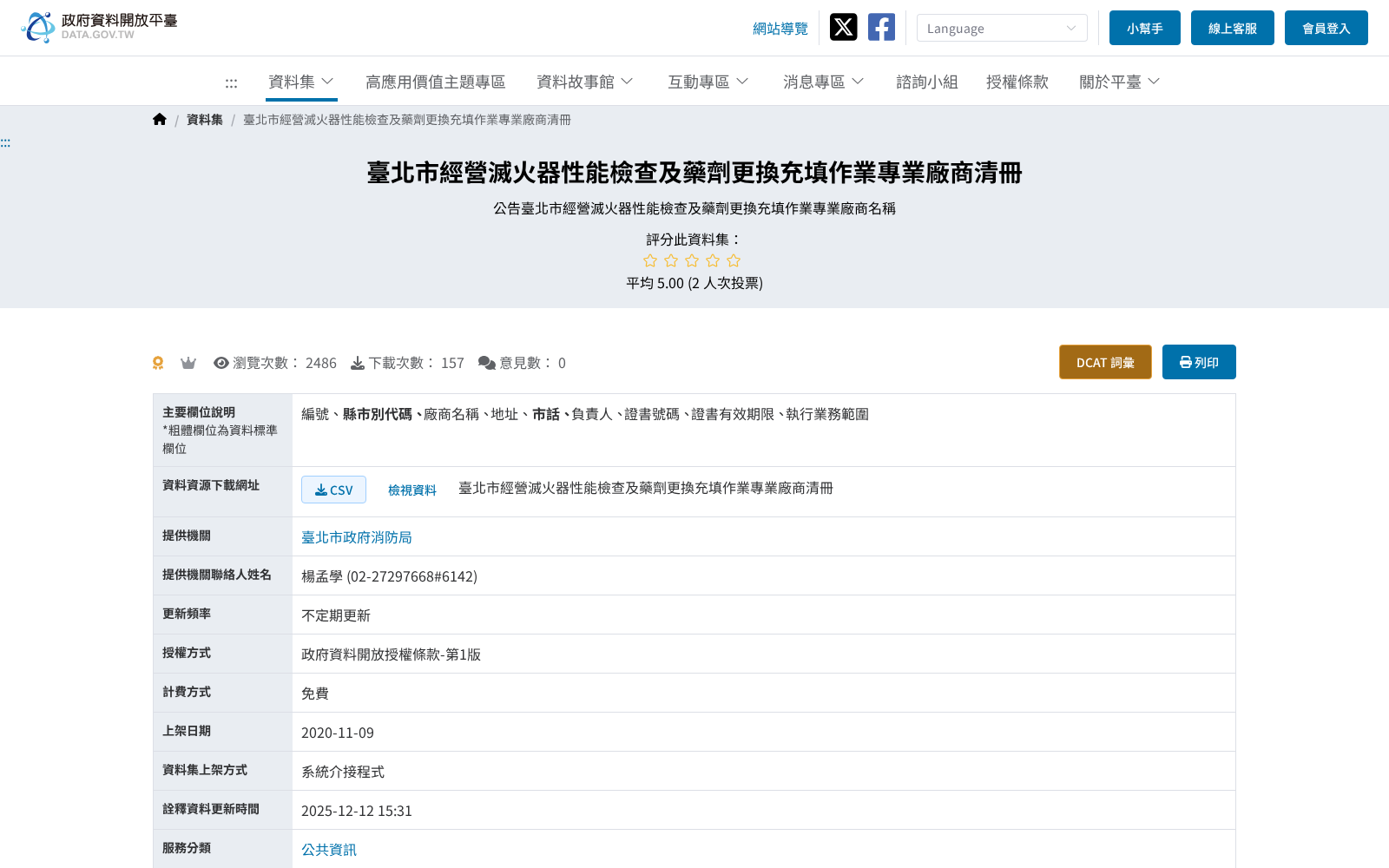Click the 會員登入 login button

pyautogui.click(x=1326, y=28)
